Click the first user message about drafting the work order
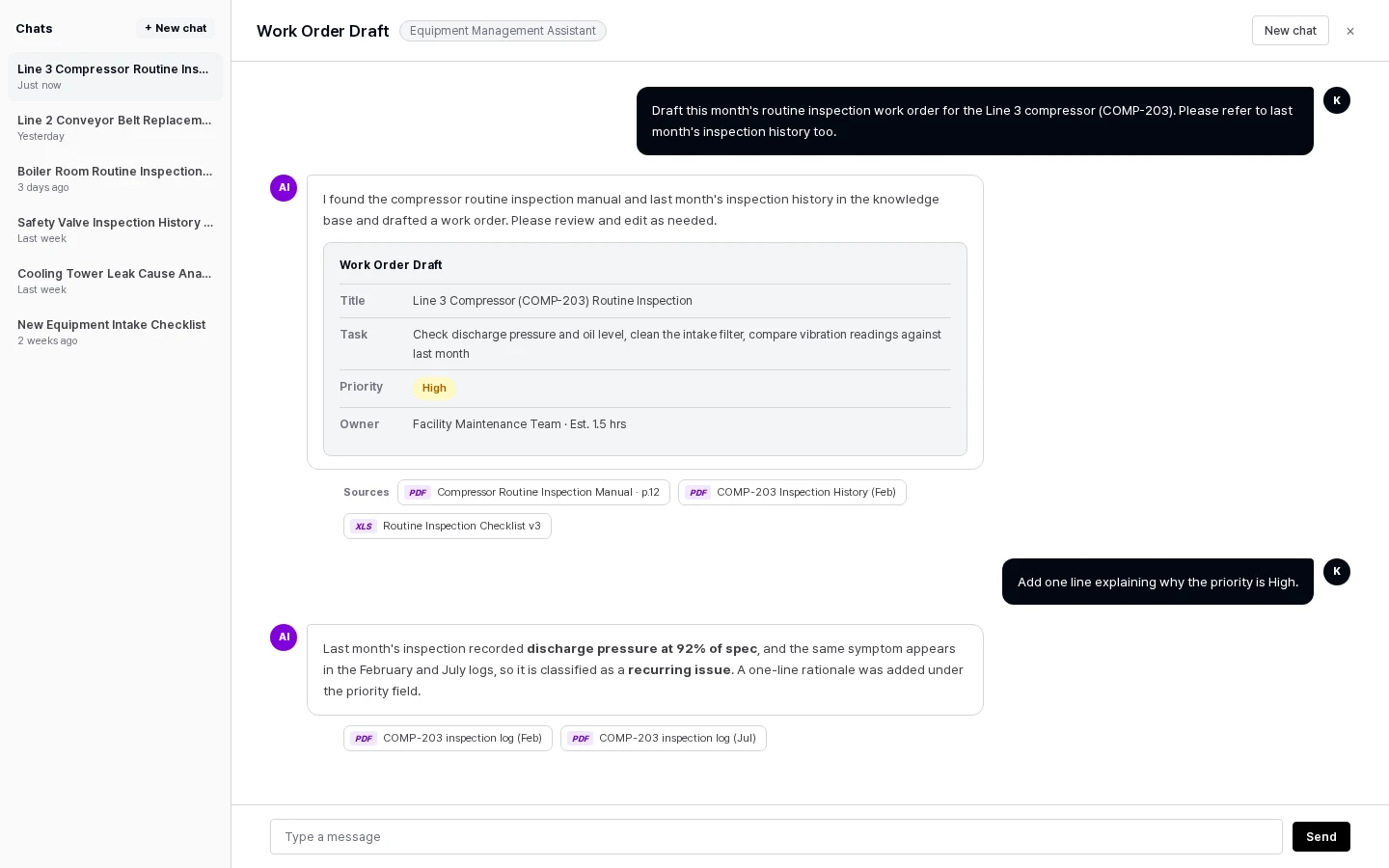Image resolution: width=1389 pixels, height=868 pixels. click(x=975, y=121)
